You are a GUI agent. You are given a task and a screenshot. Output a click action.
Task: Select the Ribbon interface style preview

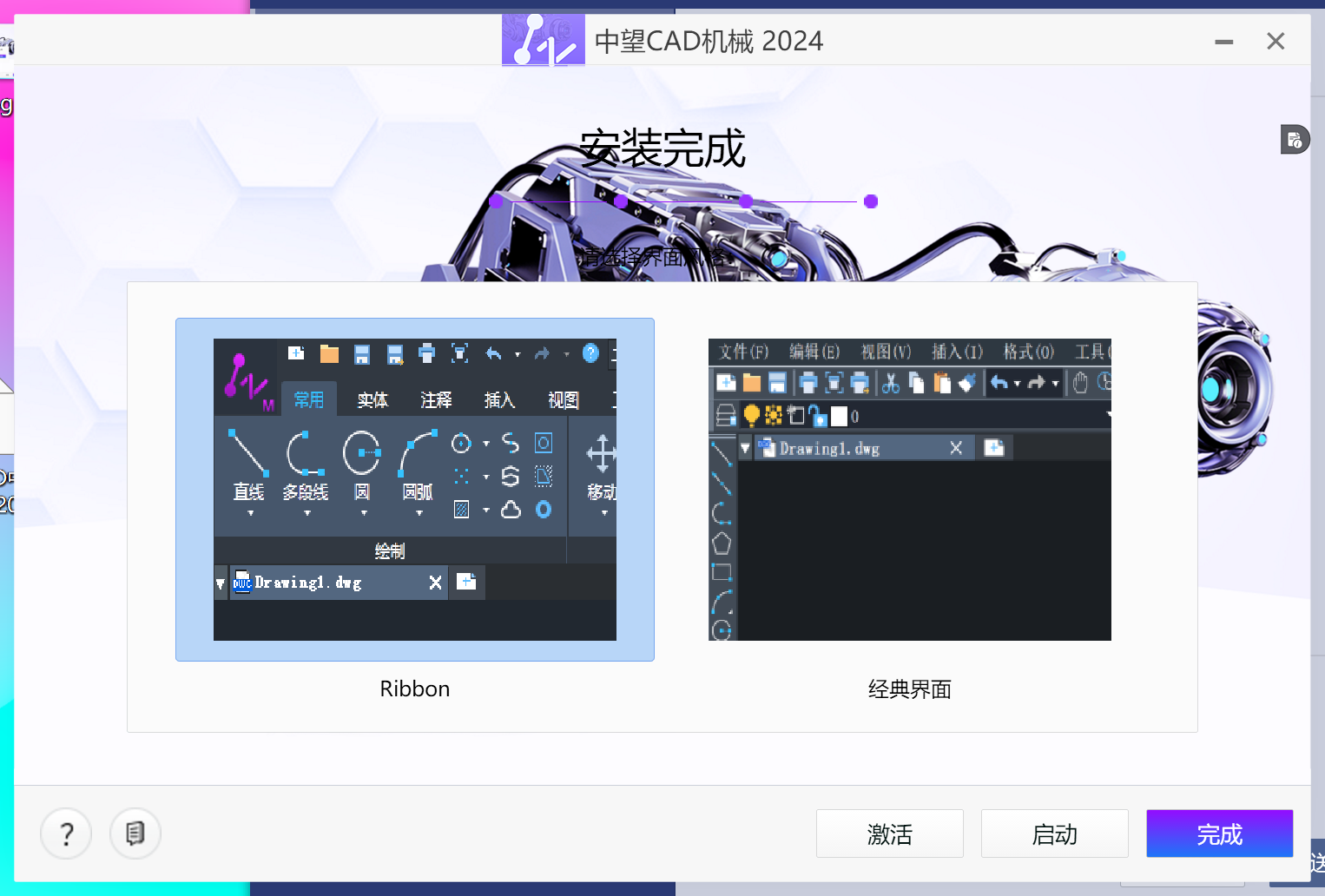(415, 490)
